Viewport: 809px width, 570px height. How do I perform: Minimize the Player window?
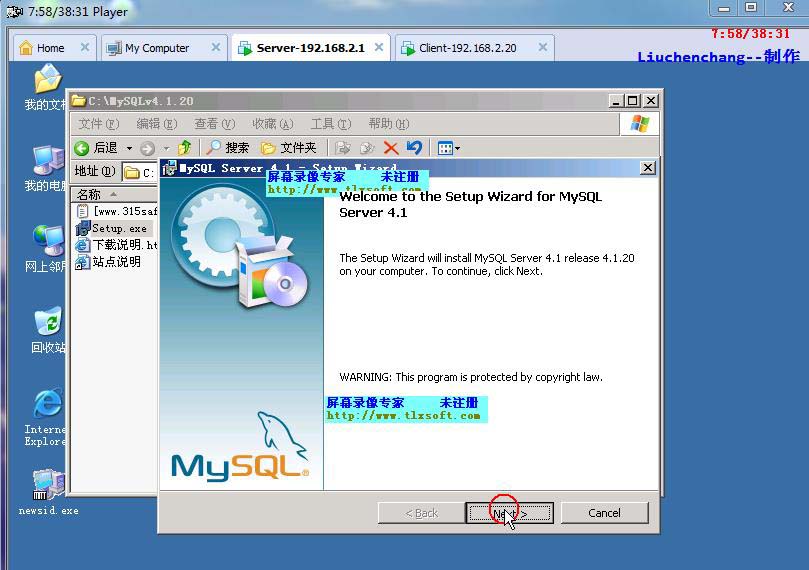point(724,8)
